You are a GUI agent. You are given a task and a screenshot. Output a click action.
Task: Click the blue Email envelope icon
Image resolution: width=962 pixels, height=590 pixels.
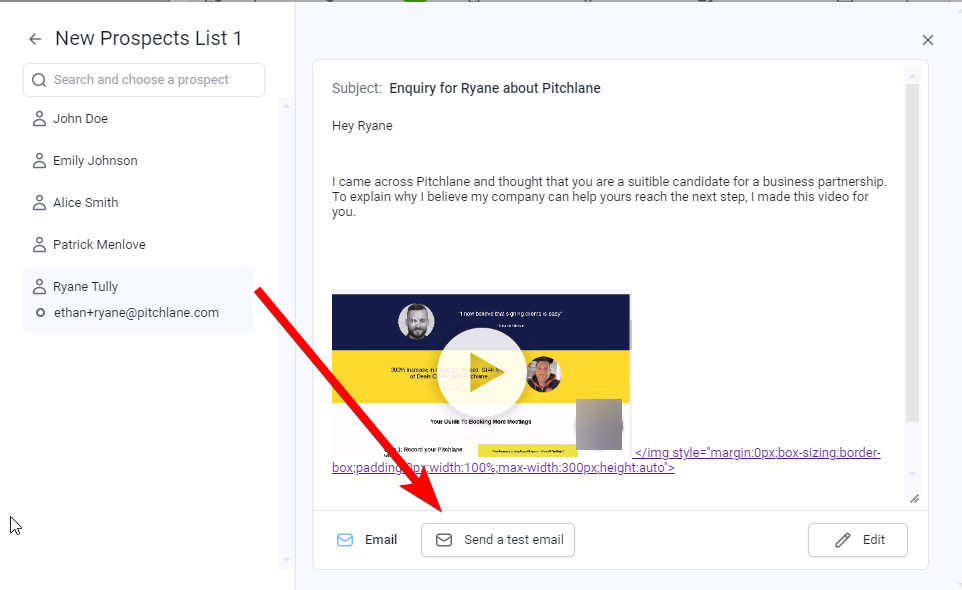tap(345, 540)
